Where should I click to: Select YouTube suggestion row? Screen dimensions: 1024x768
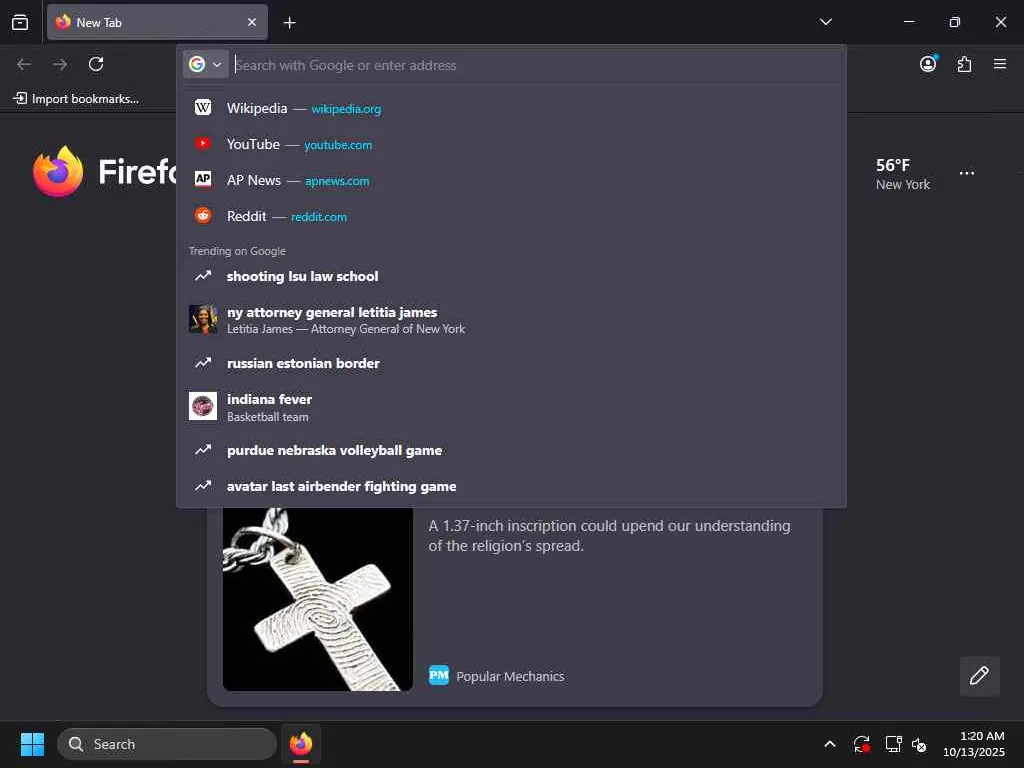(x=511, y=144)
